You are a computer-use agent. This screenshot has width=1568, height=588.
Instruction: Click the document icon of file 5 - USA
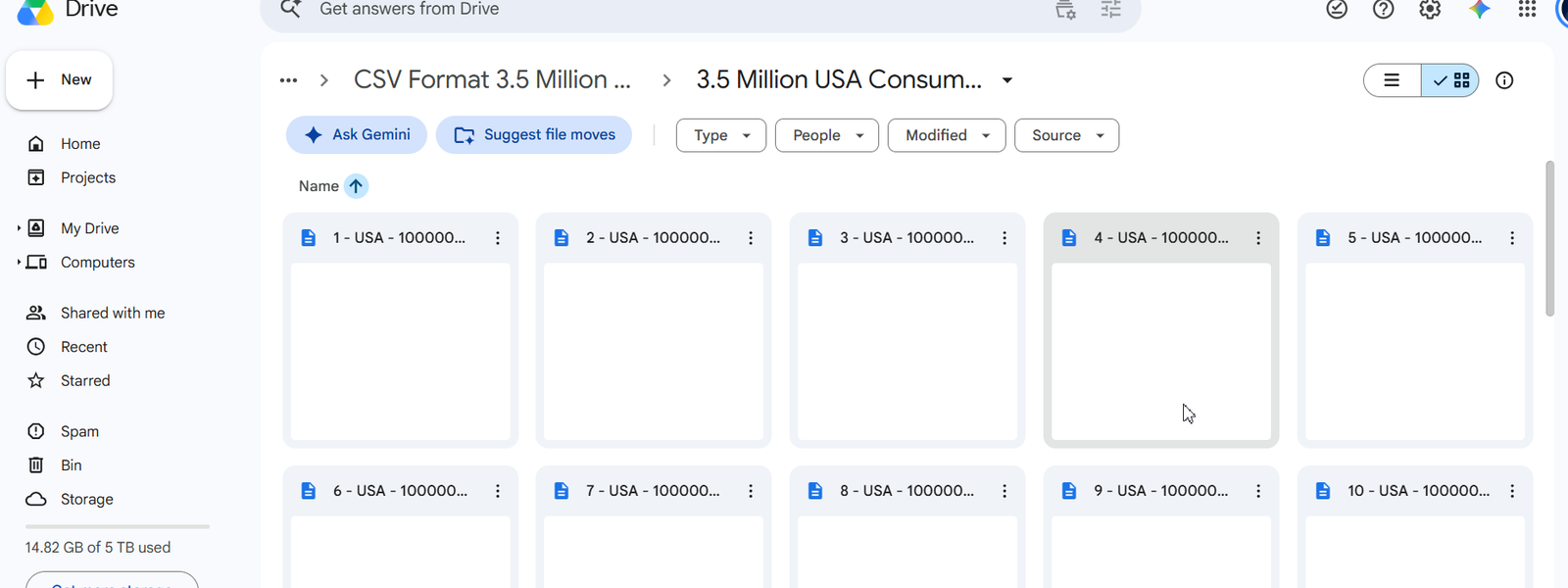point(1323,238)
